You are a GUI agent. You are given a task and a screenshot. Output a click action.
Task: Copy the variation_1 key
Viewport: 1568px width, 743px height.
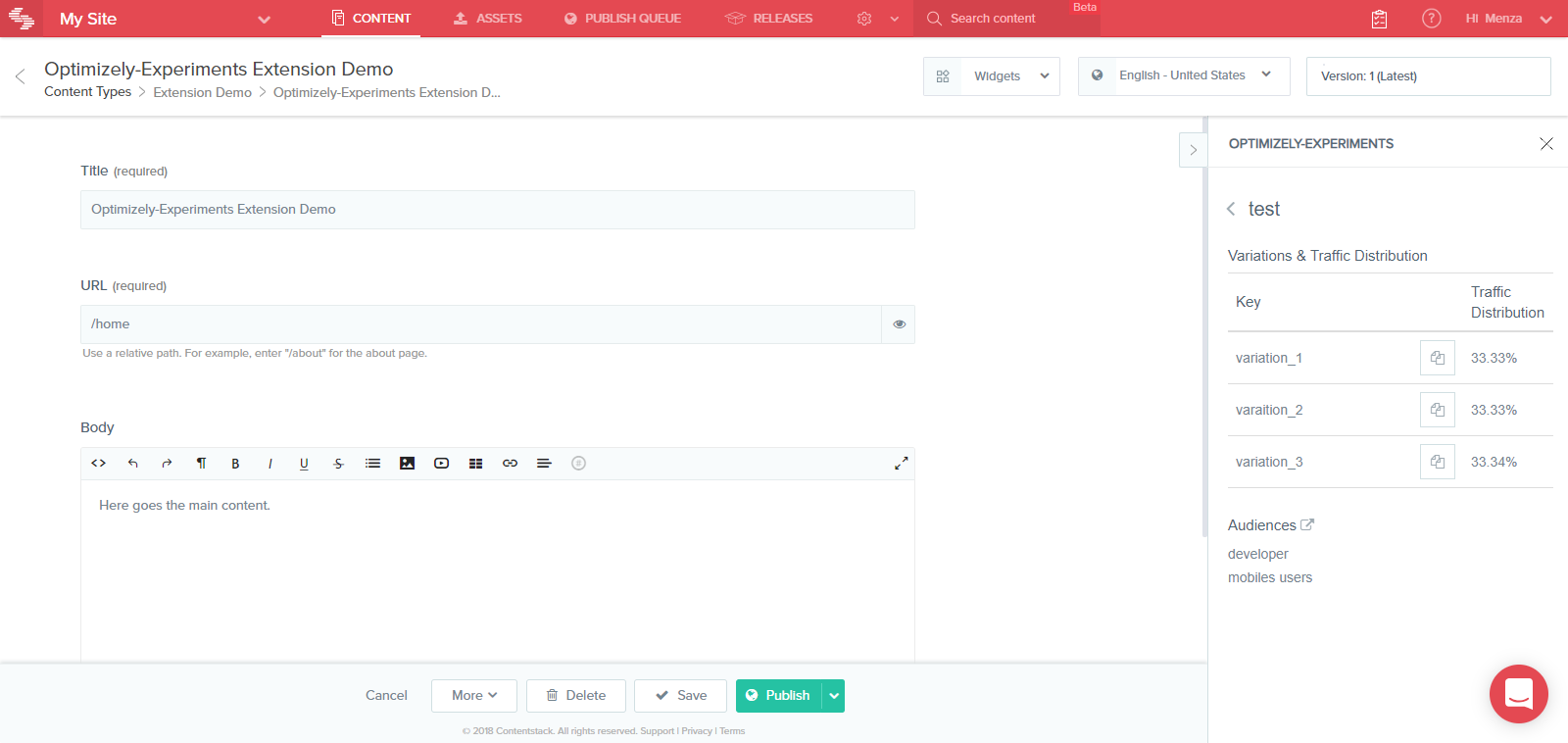[x=1438, y=358]
